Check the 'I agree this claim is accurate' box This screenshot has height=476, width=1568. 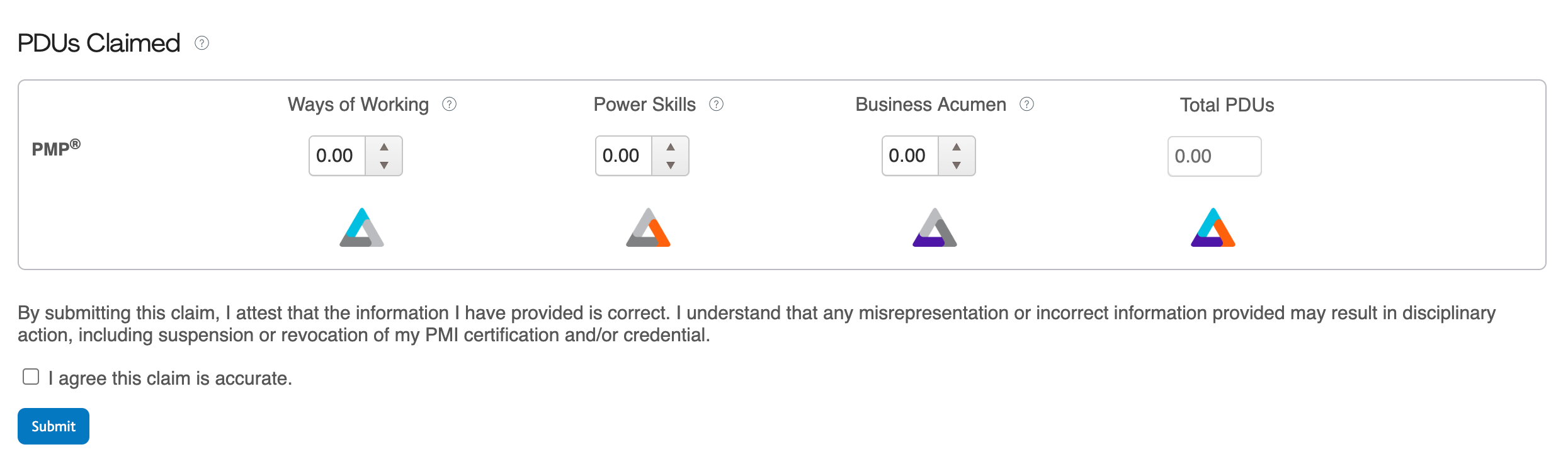31,377
